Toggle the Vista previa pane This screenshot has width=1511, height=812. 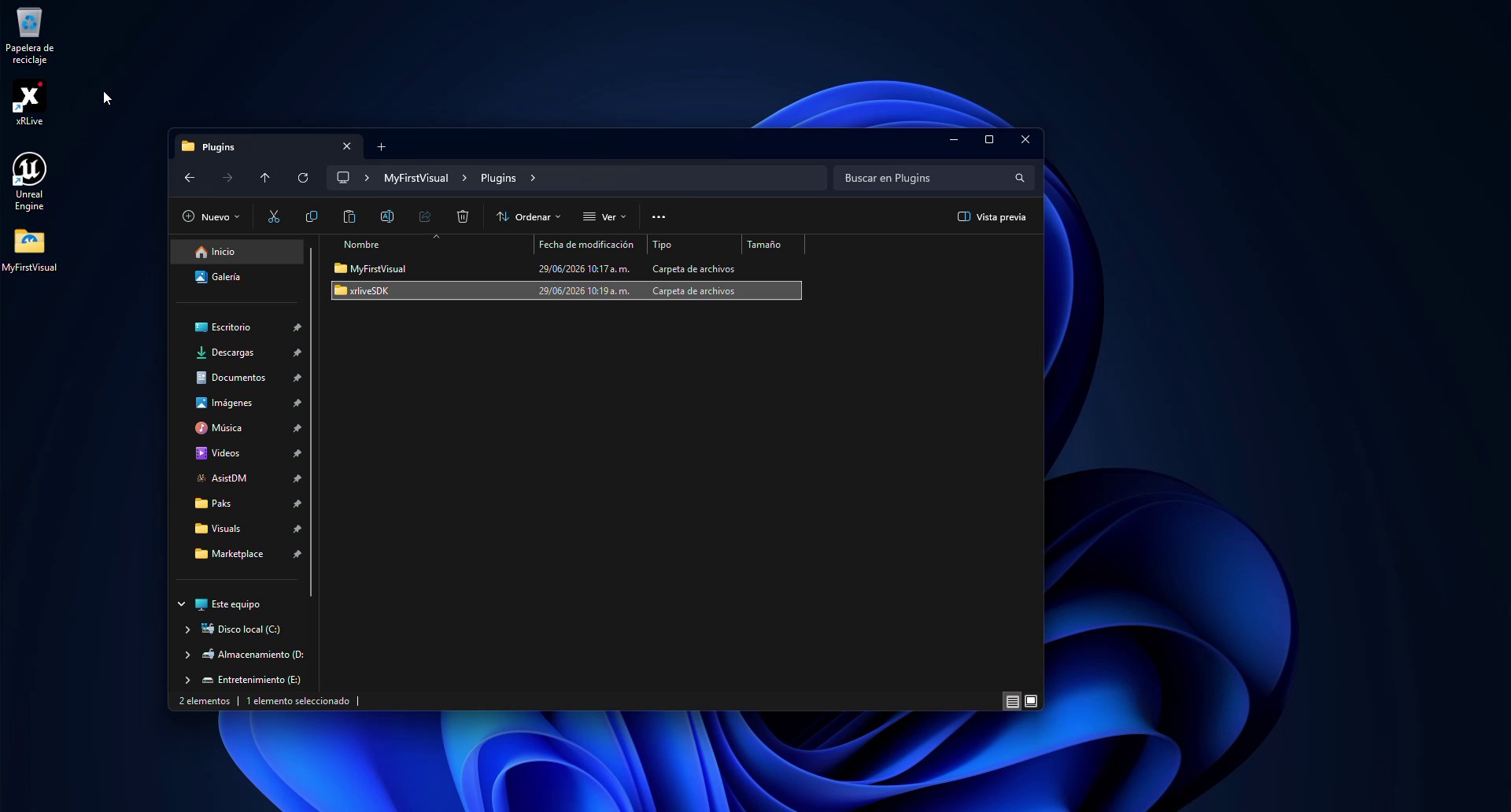pos(992,216)
